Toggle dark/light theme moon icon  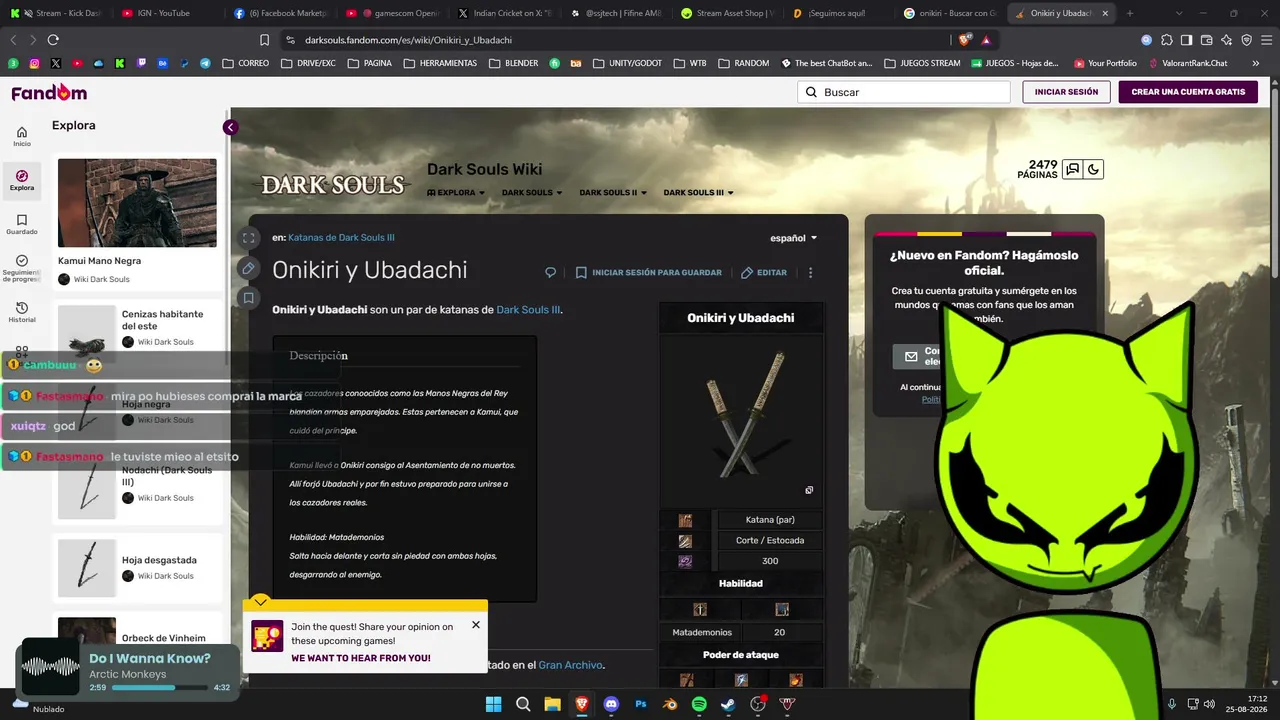[x=1093, y=170]
